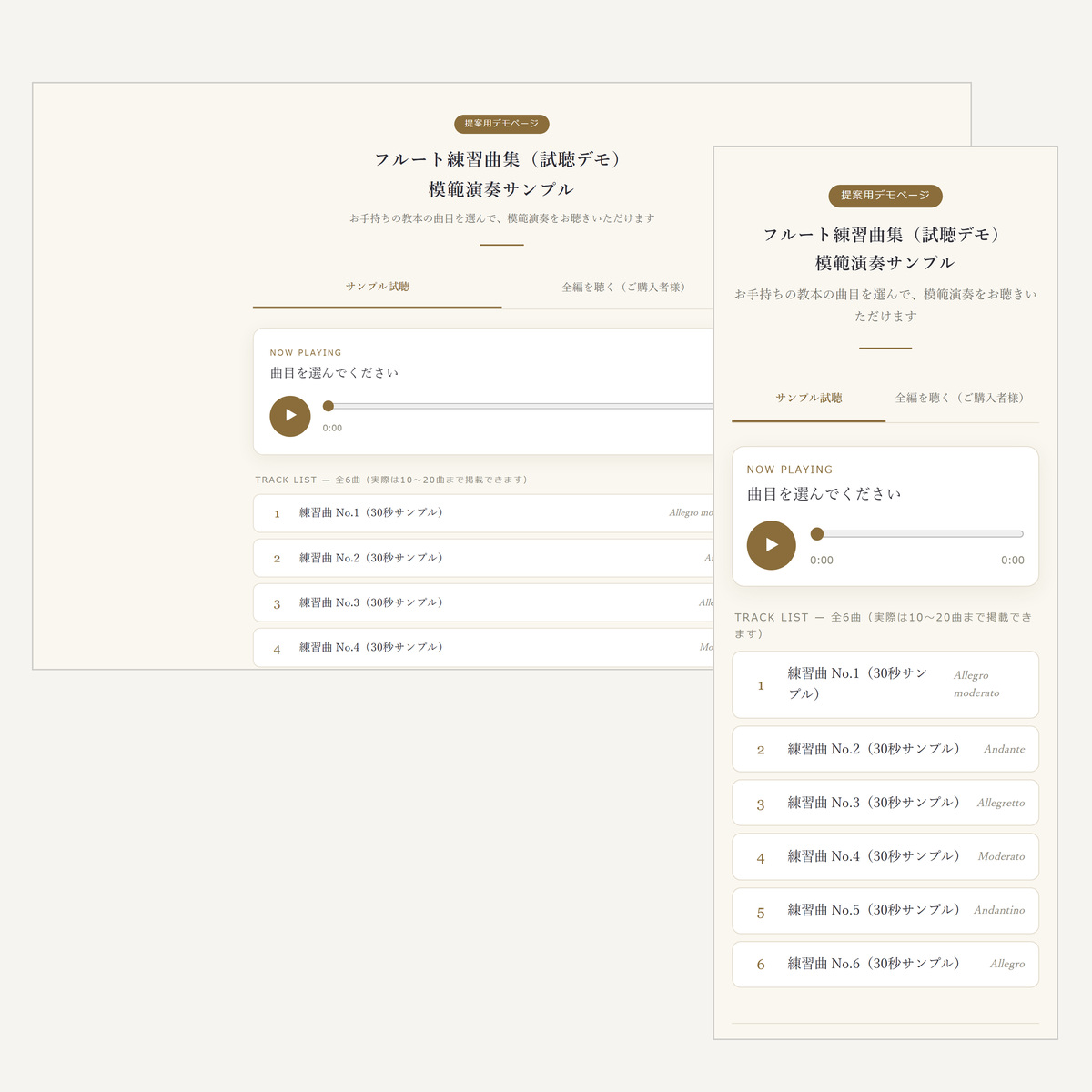Click the Allegro moderato tempo label in mobile view

pos(976,684)
